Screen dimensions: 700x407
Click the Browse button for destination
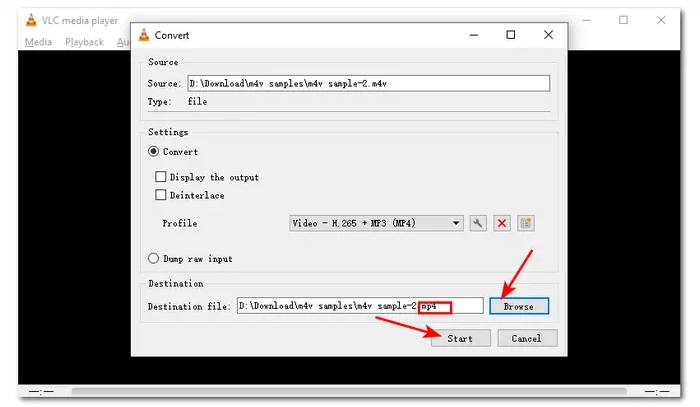coord(519,306)
